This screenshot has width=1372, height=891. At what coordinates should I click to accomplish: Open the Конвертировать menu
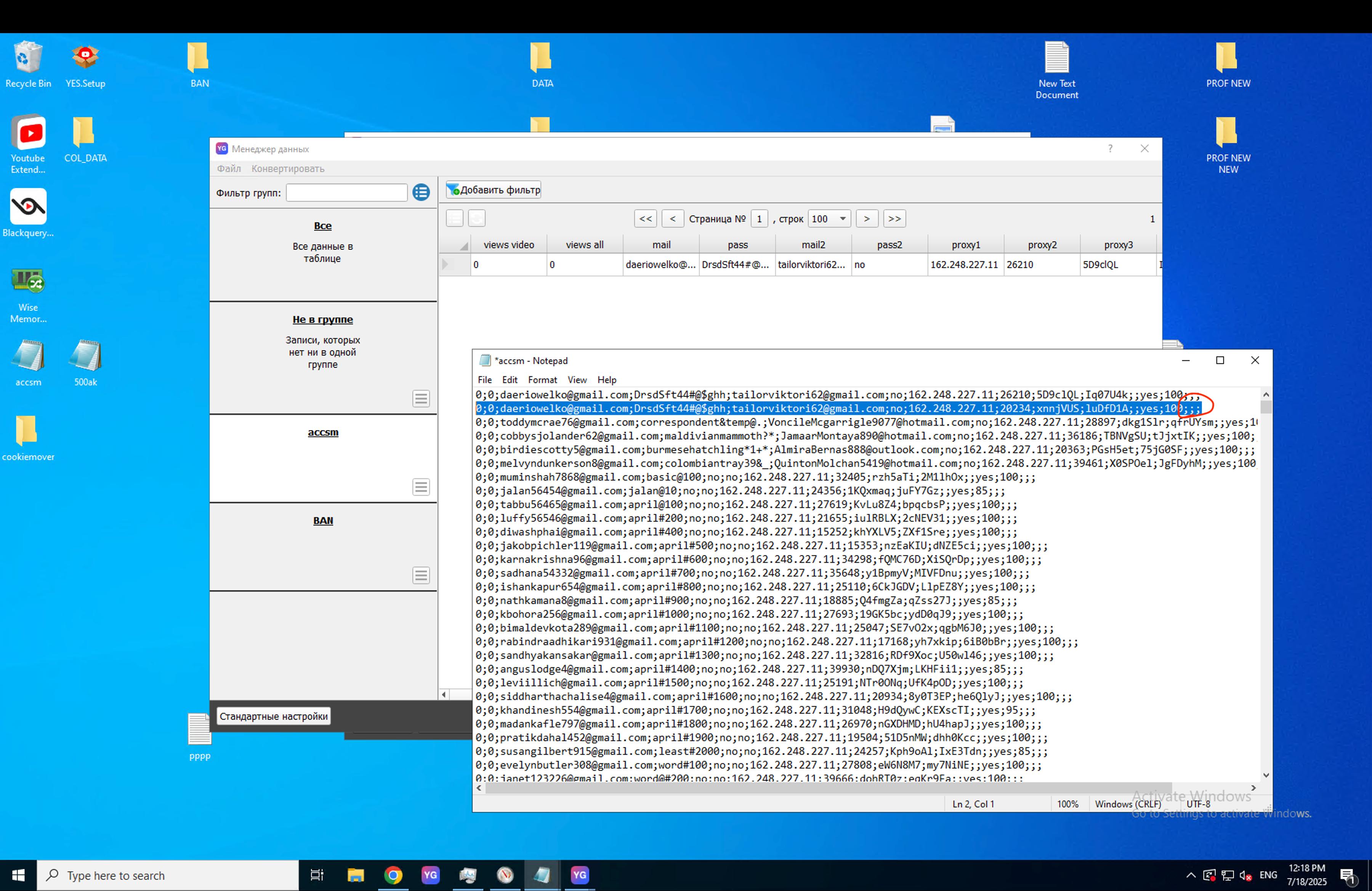[288, 169]
